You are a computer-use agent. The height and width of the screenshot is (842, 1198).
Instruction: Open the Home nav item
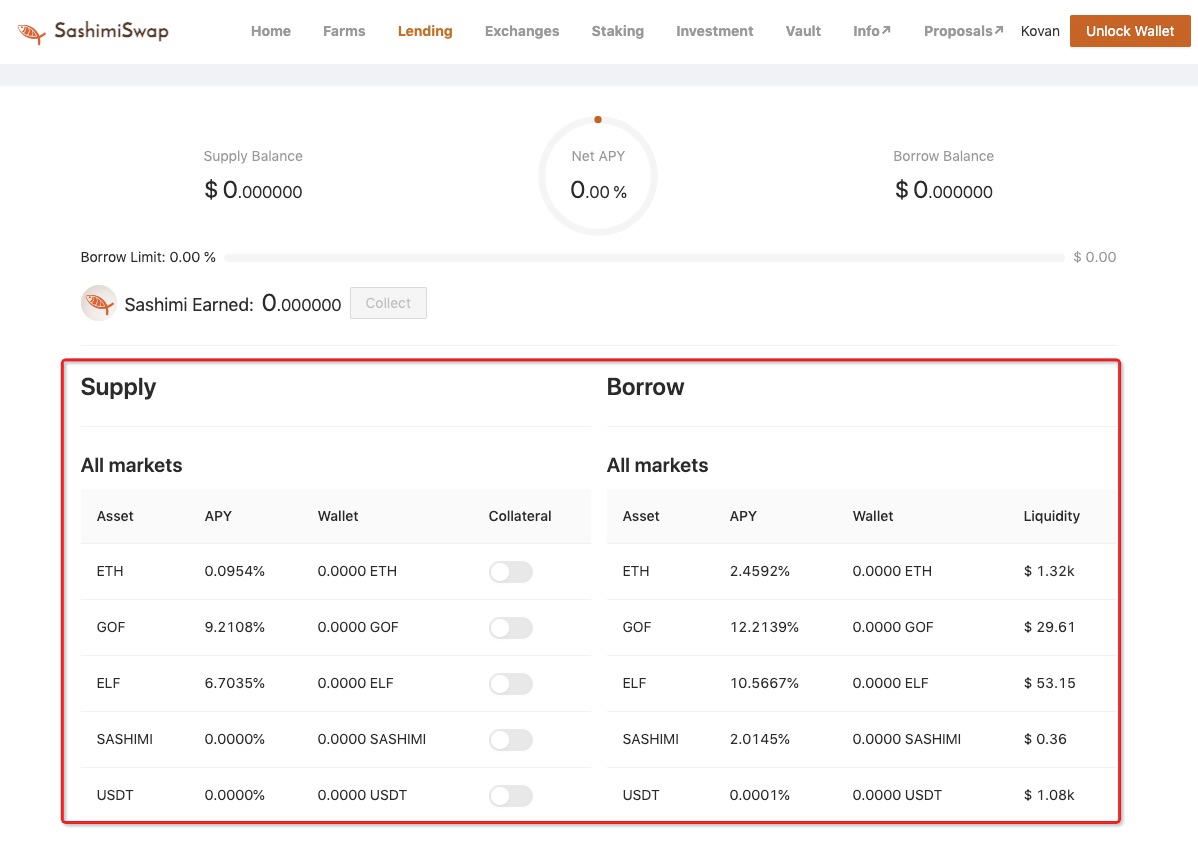coord(270,31)
